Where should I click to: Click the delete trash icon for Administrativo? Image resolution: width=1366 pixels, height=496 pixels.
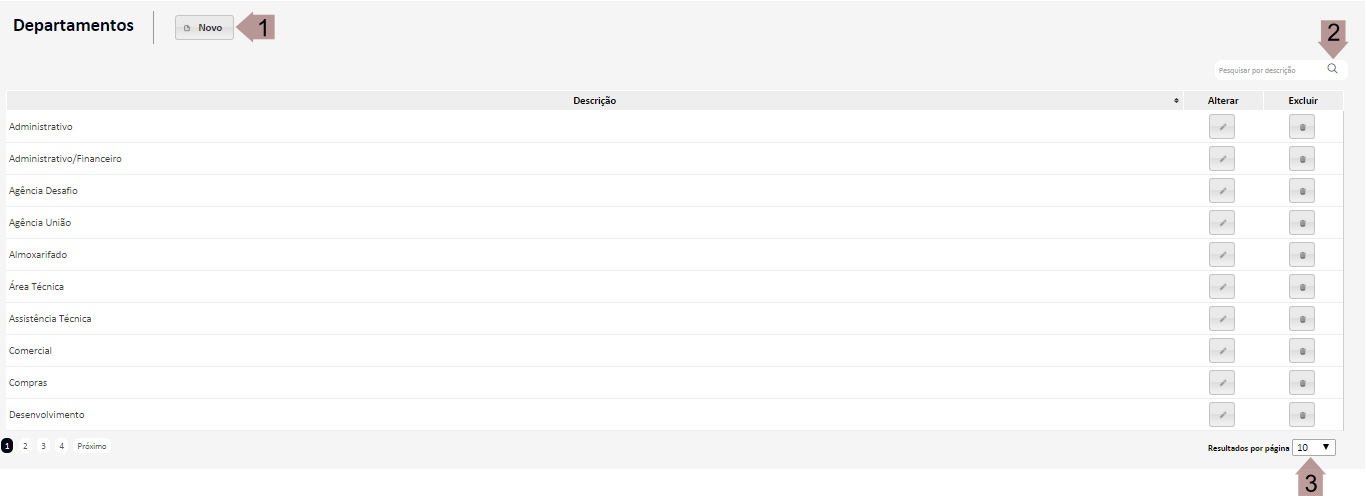[1302, 127]
